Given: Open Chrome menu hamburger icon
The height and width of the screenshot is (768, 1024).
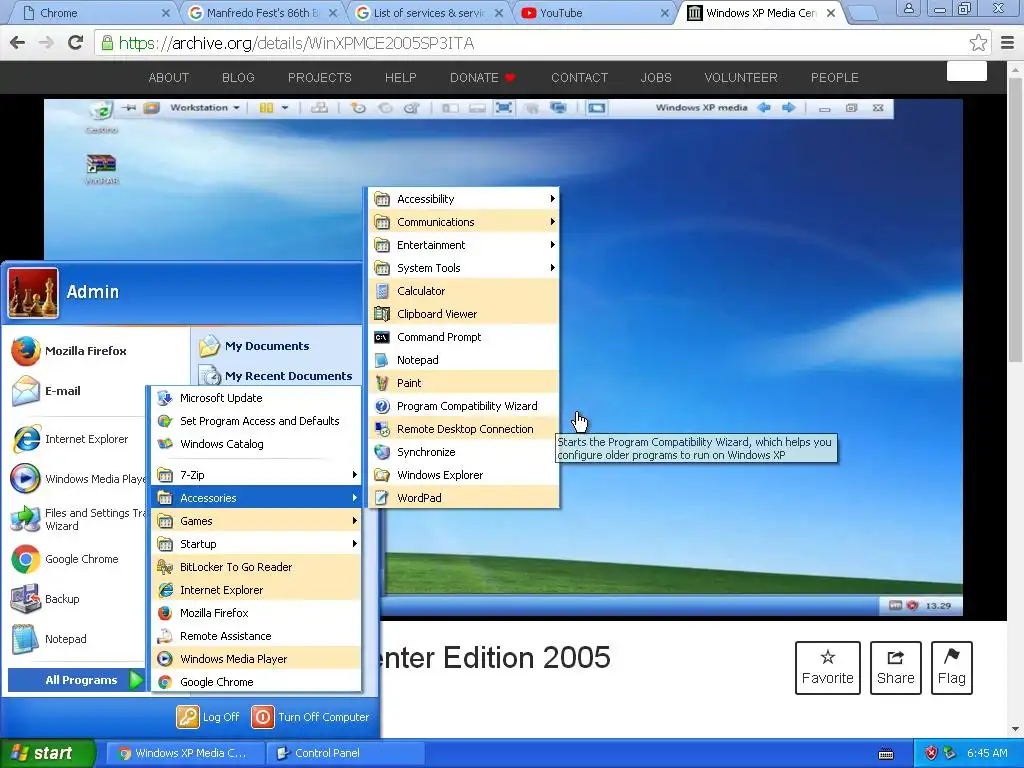Looking at the screenshot, I should (x=1007, y=43).
